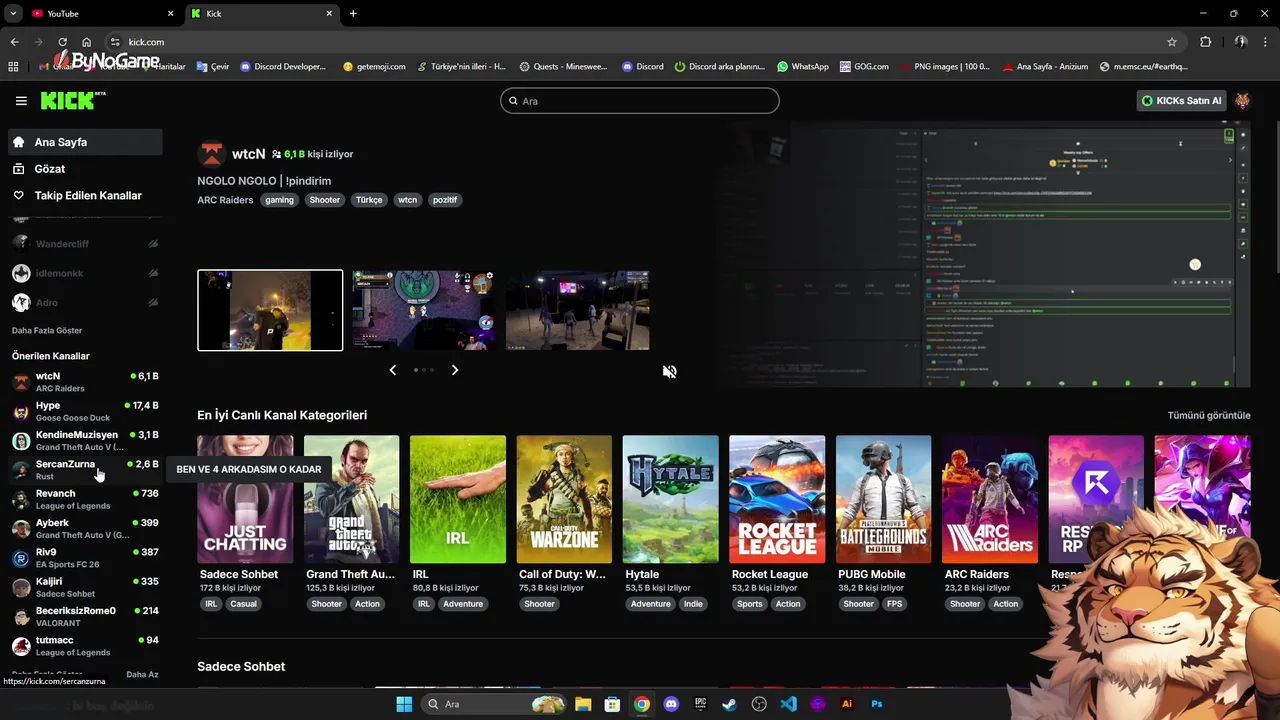
Task: Open Photoshop from the taskbar
Action: [x=877, y=704]
